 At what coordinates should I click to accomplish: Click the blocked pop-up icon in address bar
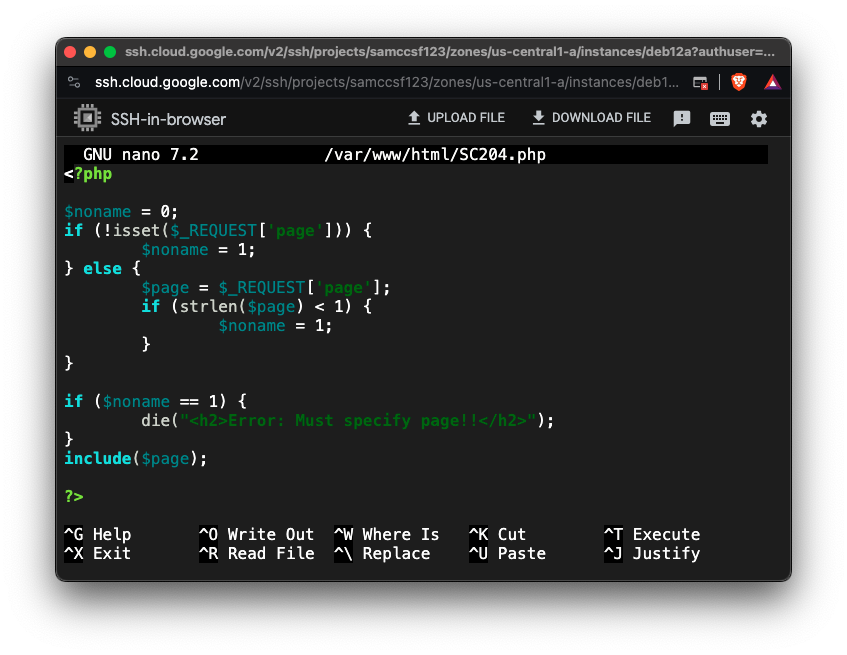701,82
